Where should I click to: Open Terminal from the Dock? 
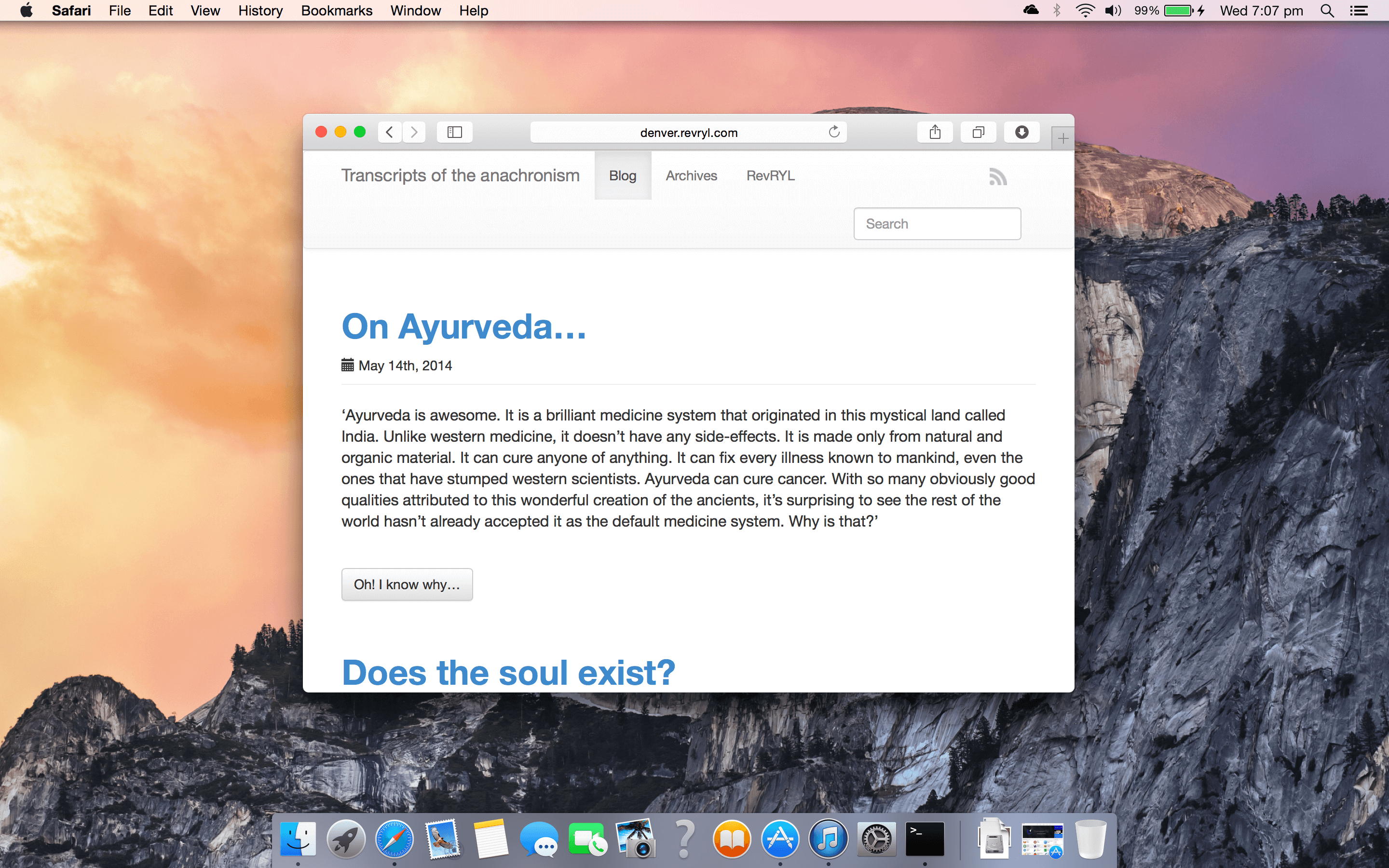click(925, 840)
